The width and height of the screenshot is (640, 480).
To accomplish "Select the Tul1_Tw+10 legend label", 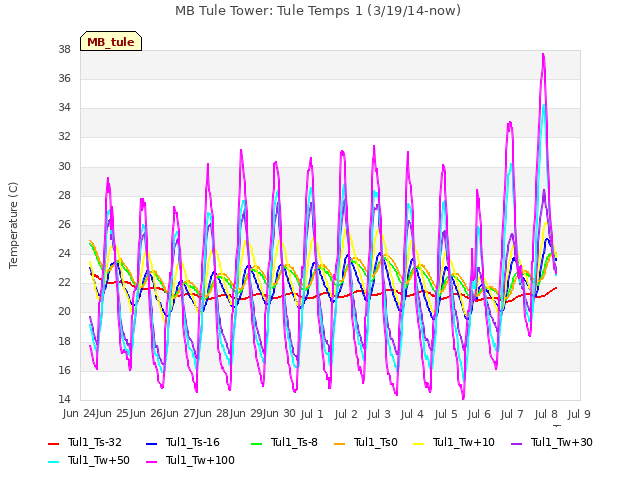I will click(464, 442).
